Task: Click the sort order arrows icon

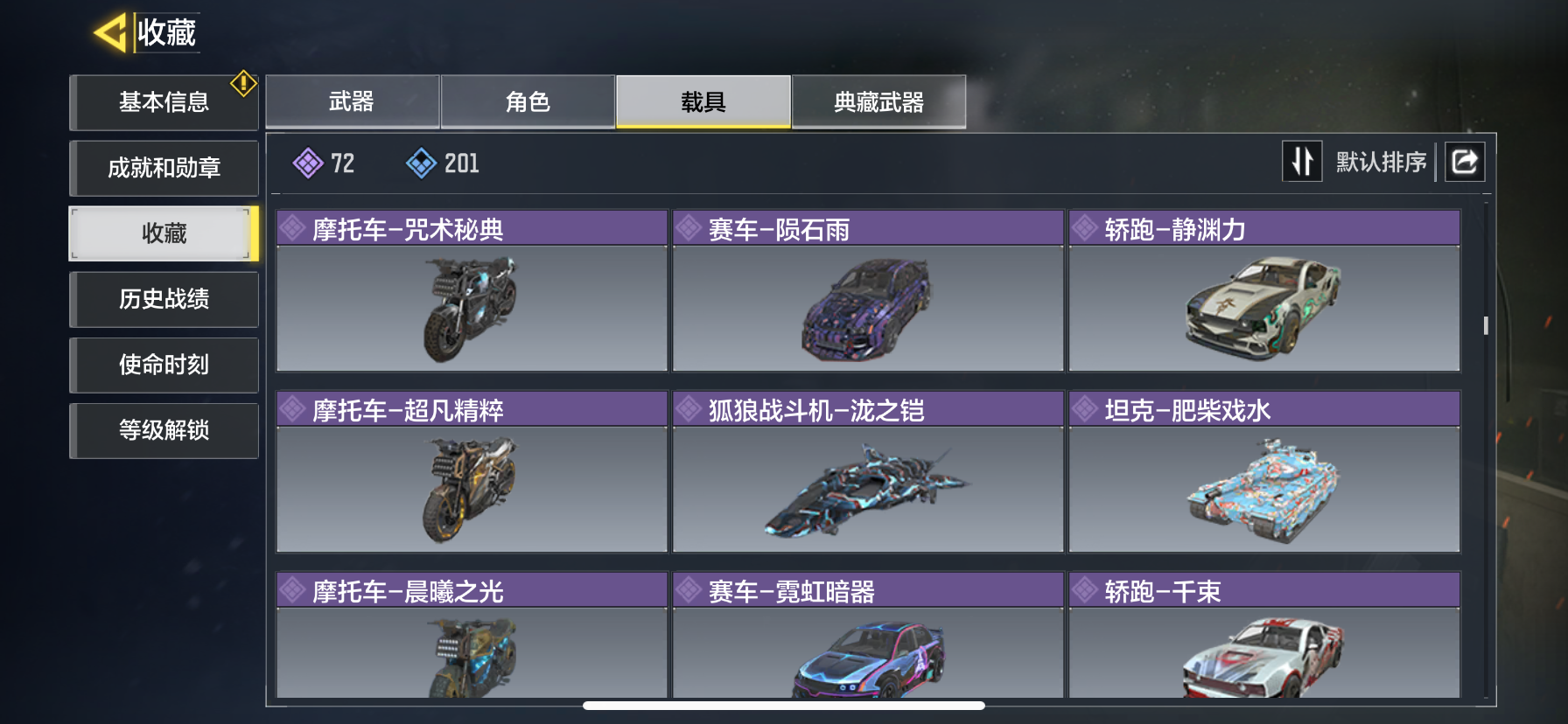Action: point(1302,162)
